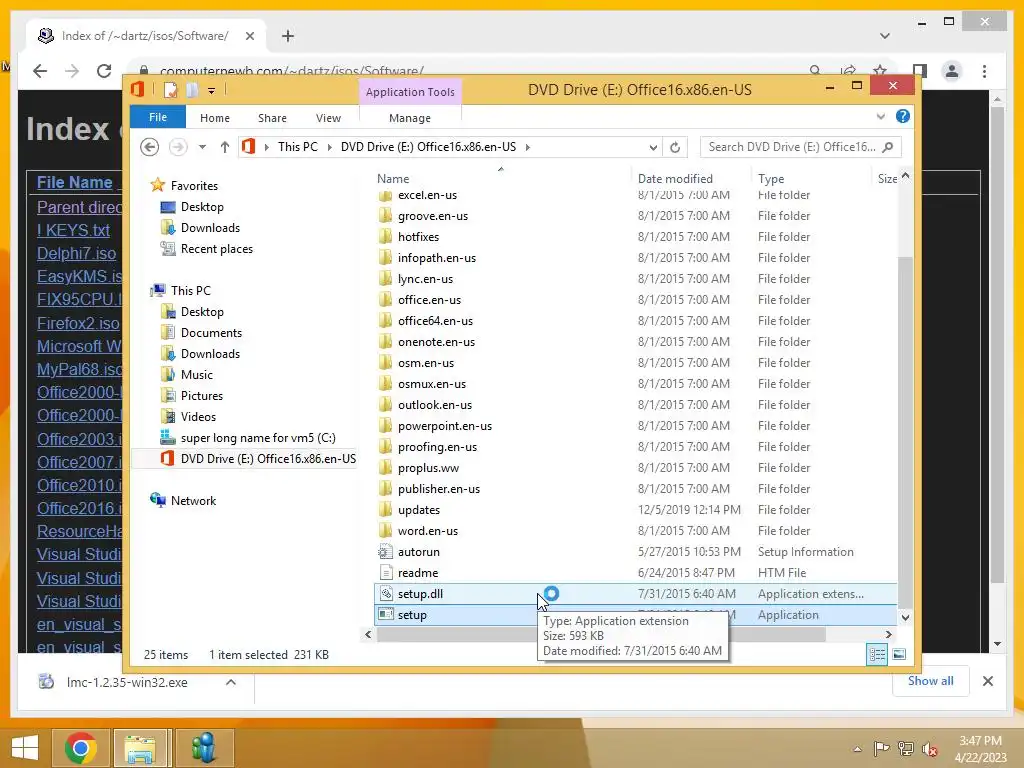Expand the ribbon with the chevron

pyautogui.click(x=880, y=116)
